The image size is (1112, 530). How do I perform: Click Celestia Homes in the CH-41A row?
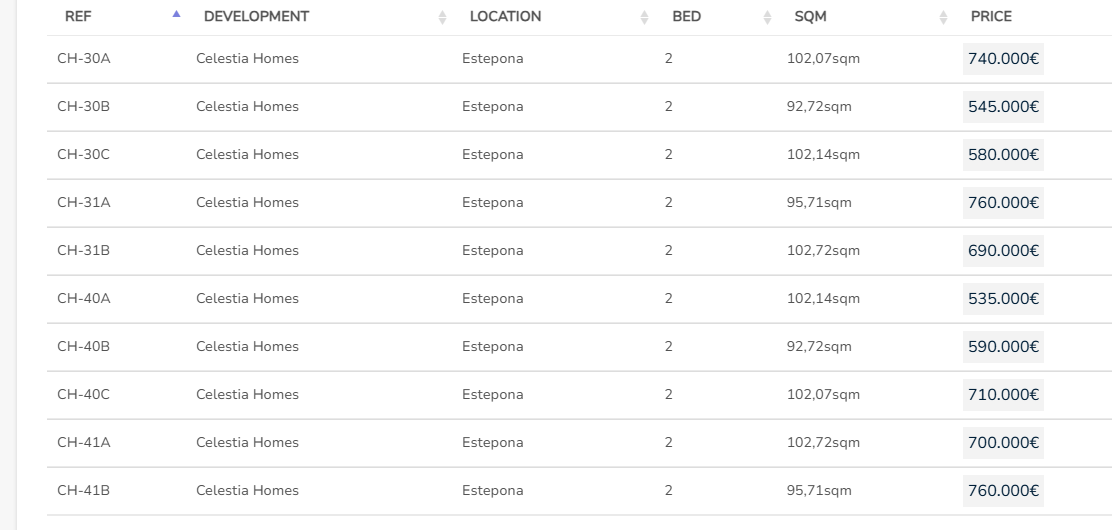coord(247,443)
